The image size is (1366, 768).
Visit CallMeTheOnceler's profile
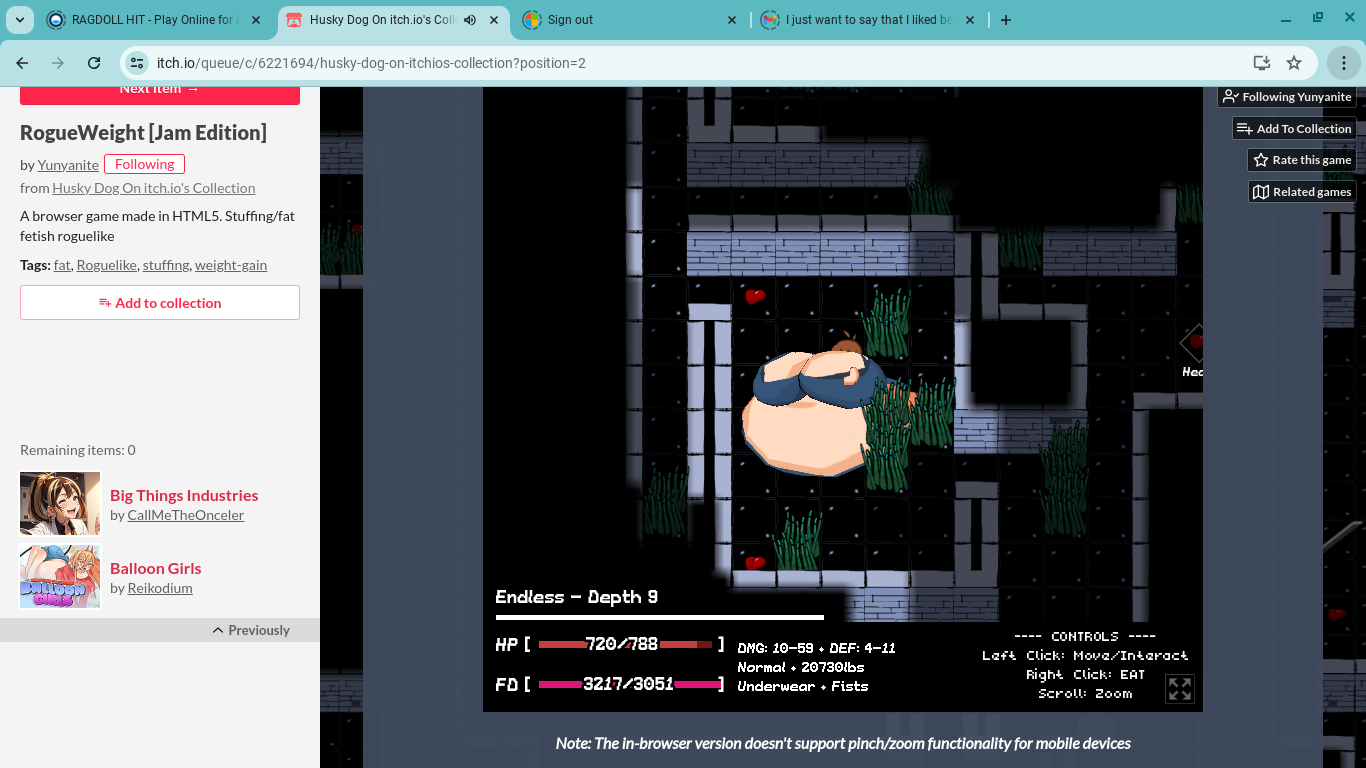[x=186, y=515]
